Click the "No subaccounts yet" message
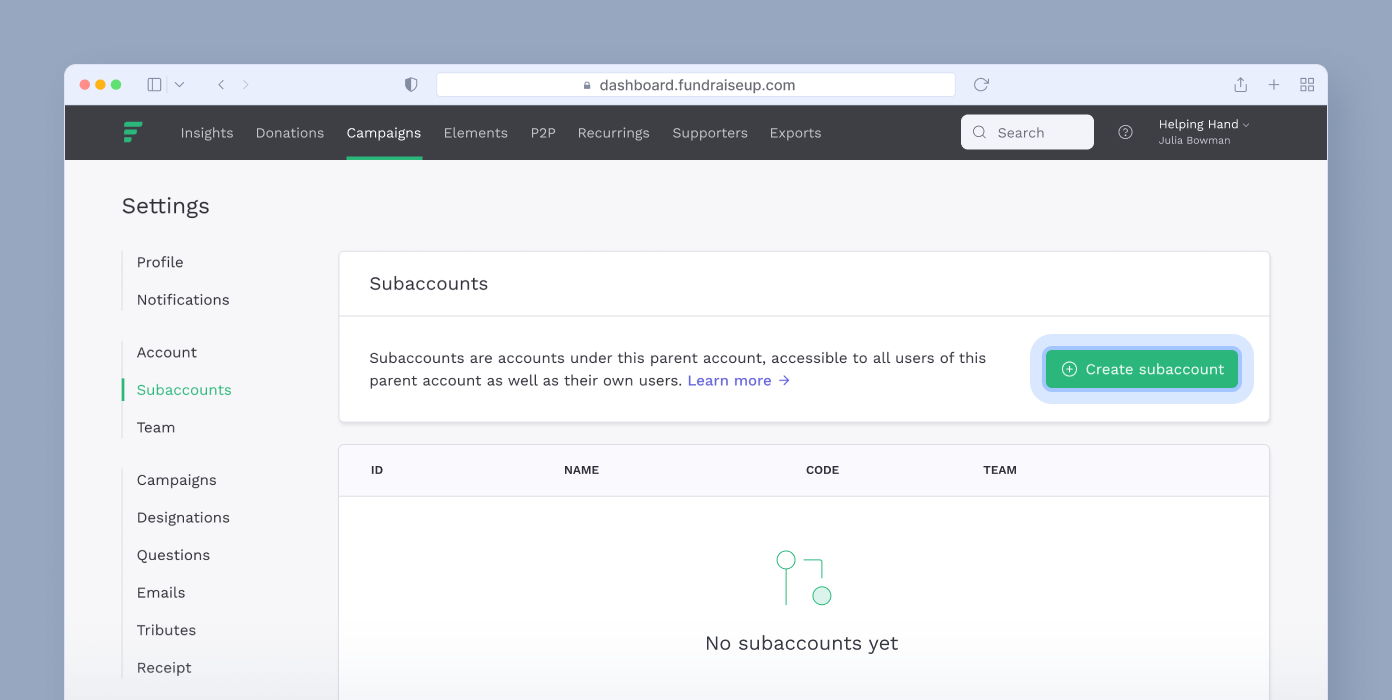This screenshot has width=1392, height=700. click(x=802, y=643)
